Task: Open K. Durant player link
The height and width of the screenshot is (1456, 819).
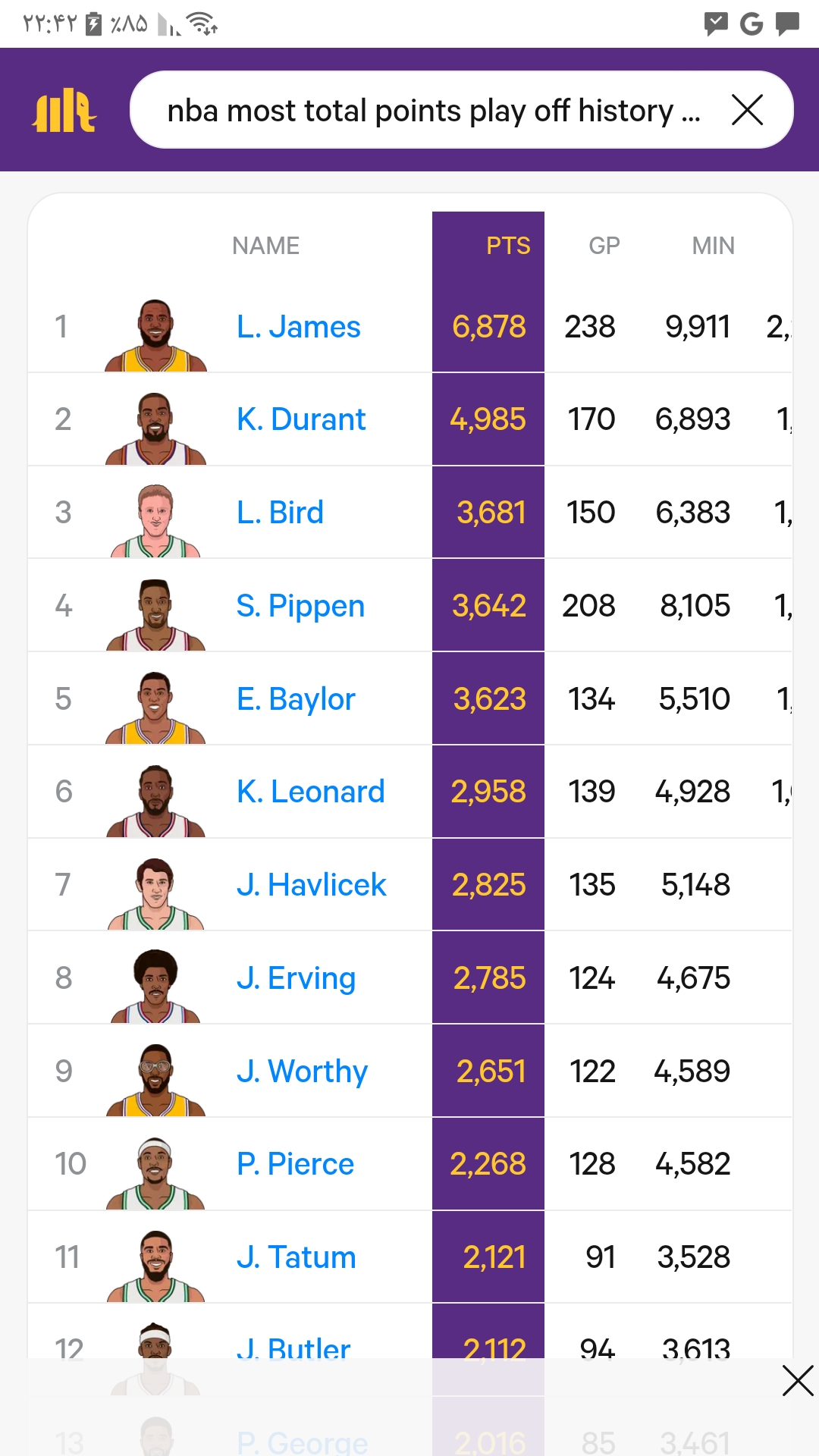Action: (x=301, y=419)
